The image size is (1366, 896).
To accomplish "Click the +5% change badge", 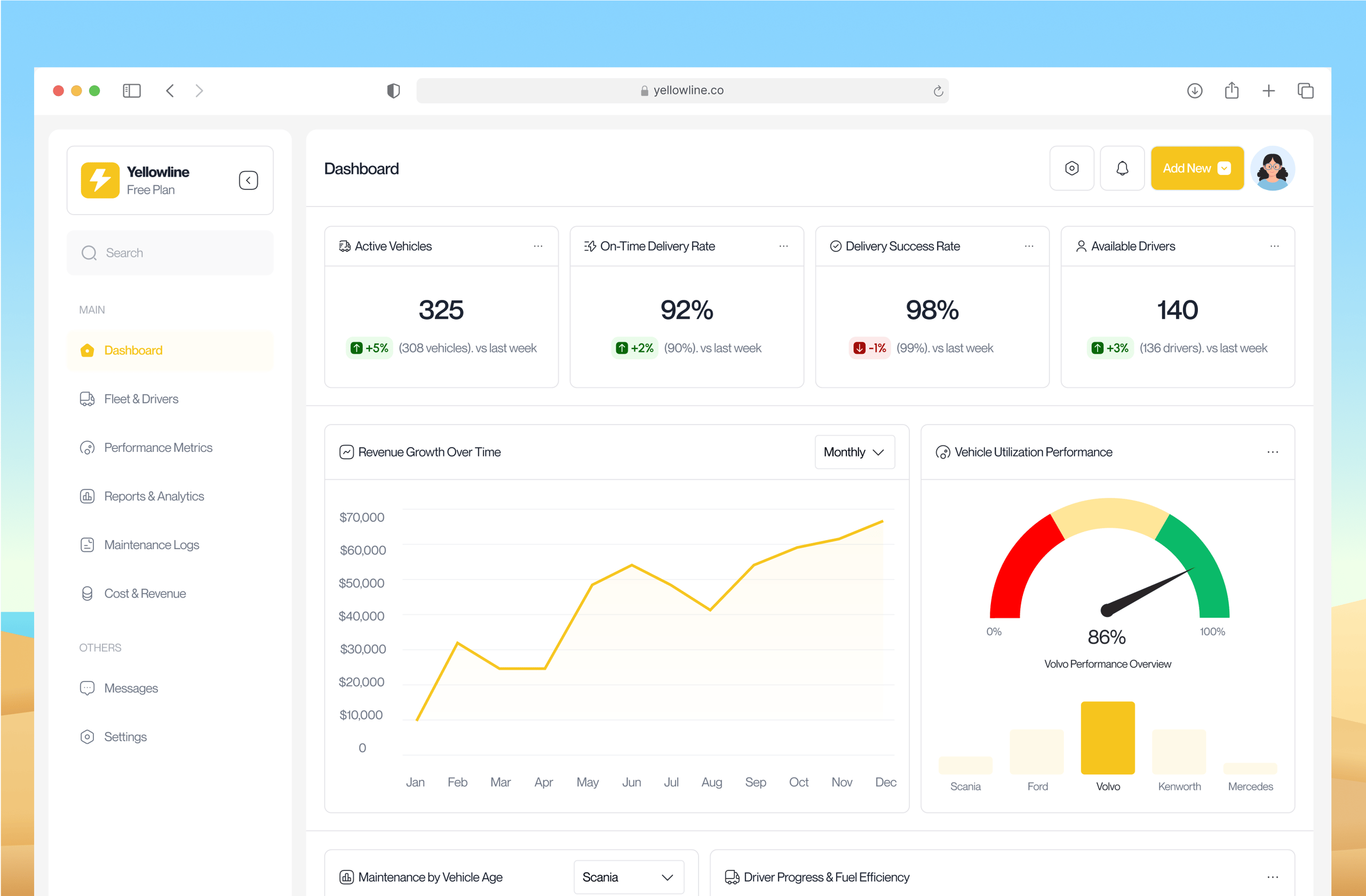I will [x=370, y=348].
